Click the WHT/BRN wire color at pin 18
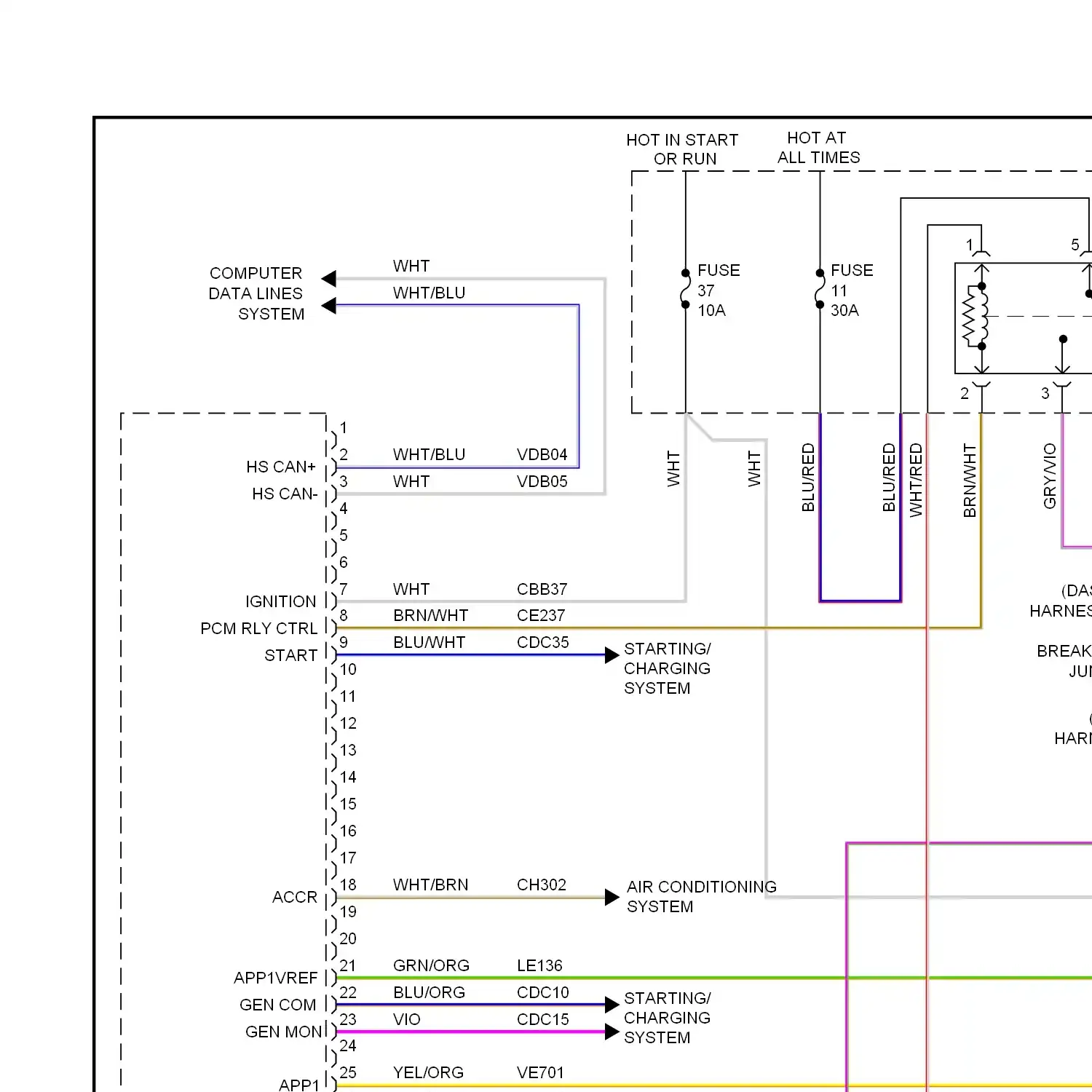The height and width of the screenshot is (1092, 1092). [430, 885]
